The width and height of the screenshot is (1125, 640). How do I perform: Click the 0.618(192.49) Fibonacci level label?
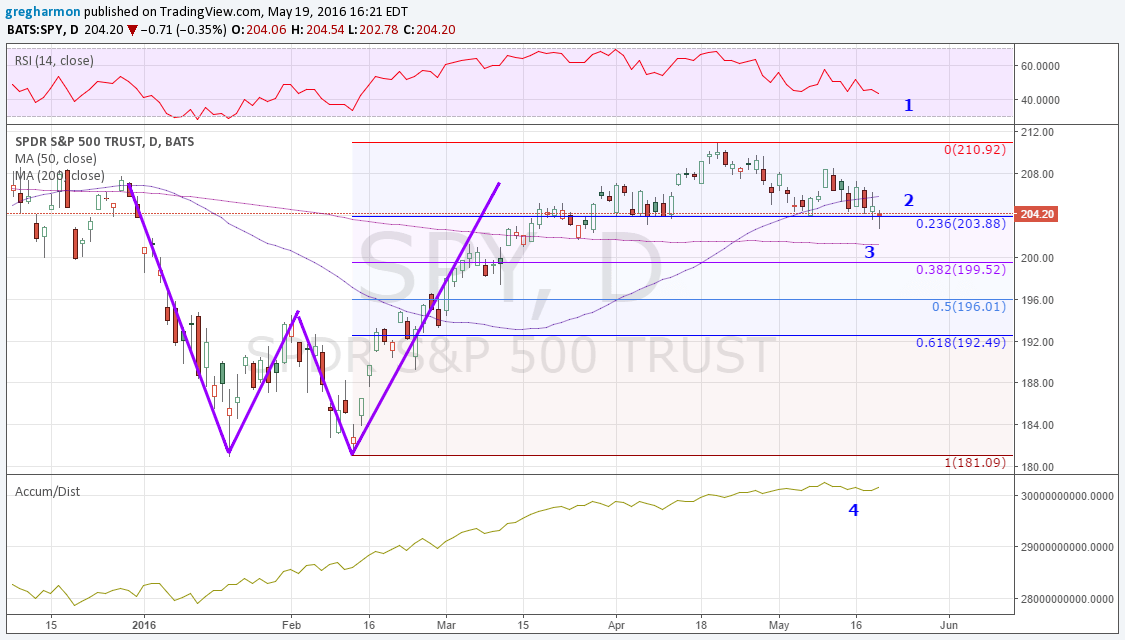961,343
